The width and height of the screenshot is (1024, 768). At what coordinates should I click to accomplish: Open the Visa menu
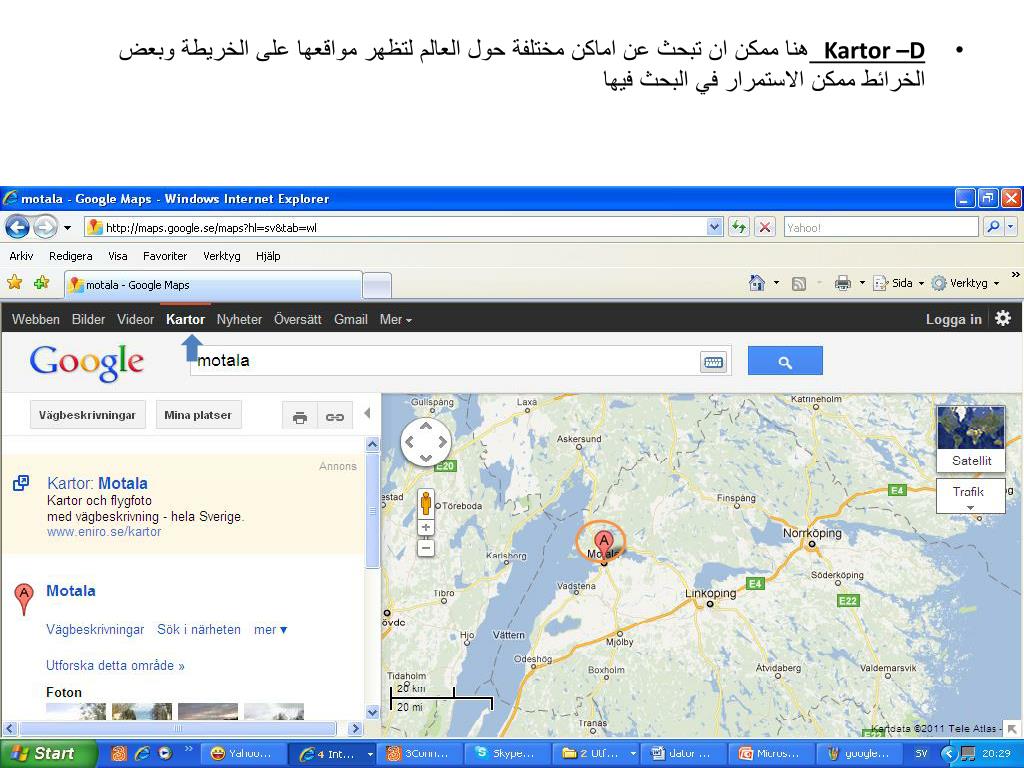[x=118, y=256]
